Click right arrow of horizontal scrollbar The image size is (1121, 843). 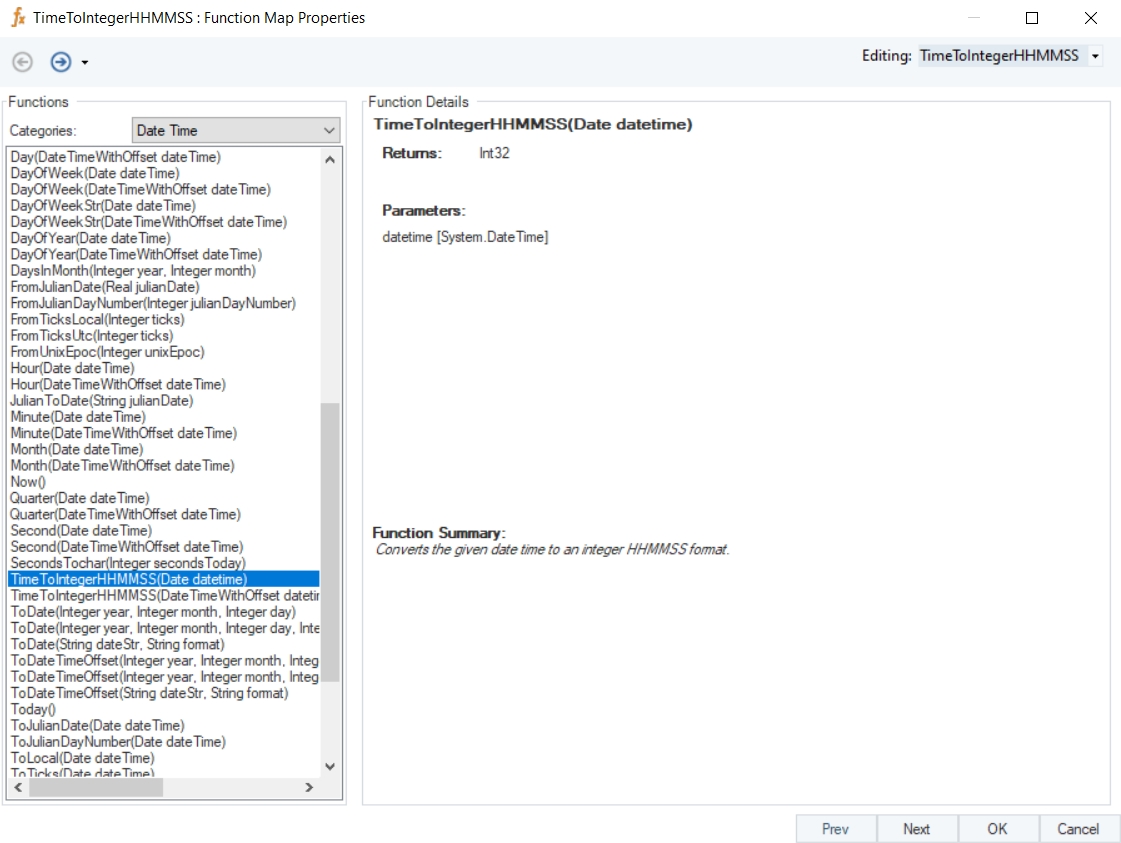309,788
